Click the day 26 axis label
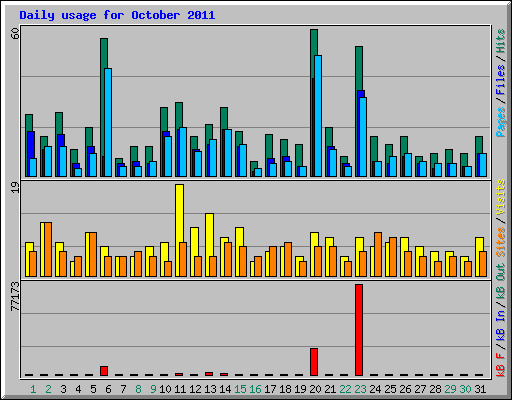Screen dimensions: 512x400 [x=405, y=389]
